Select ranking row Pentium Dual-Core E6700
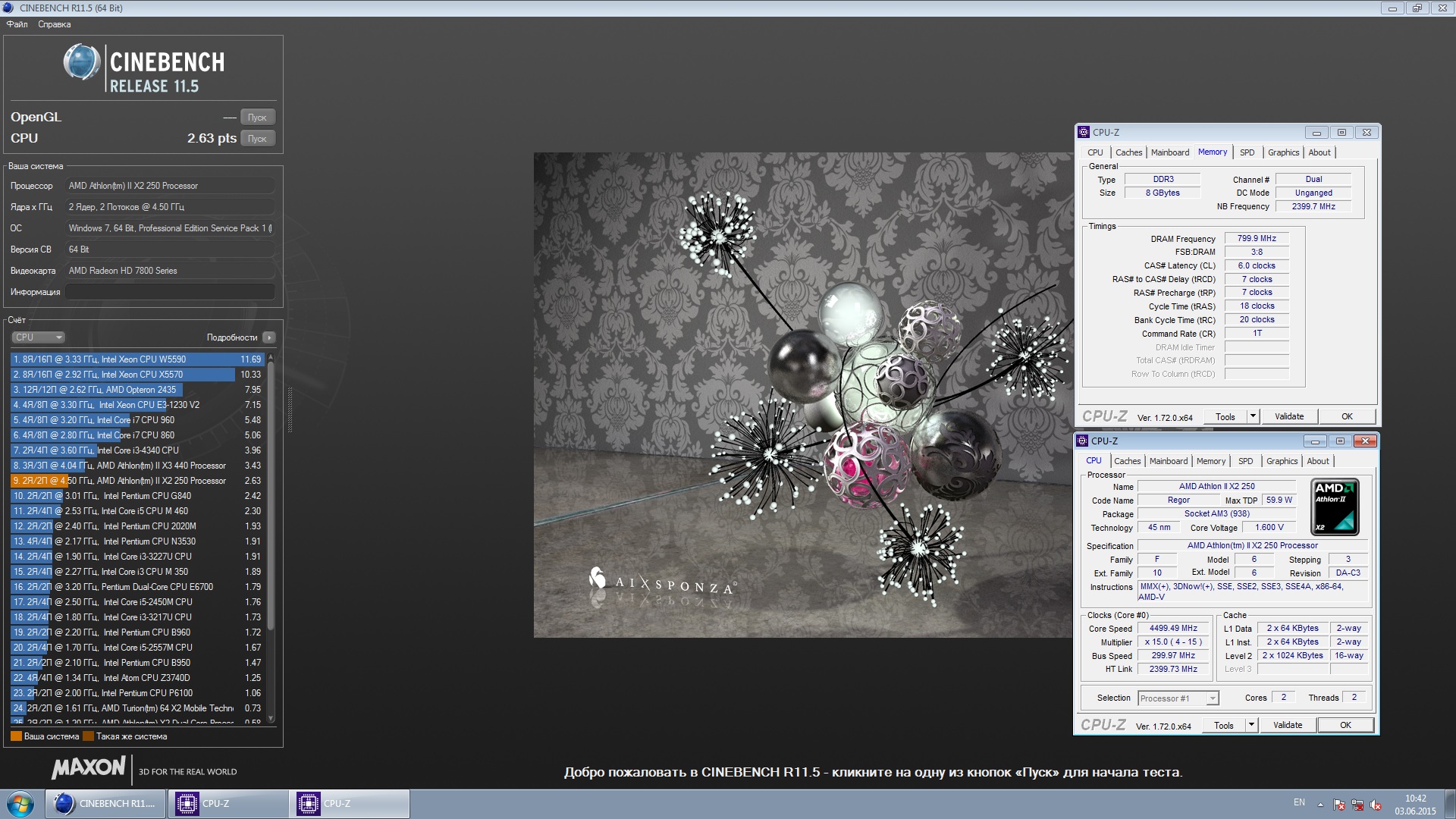Image resolution: width=1456 pixels, height=819 pixels. point(136,587)
